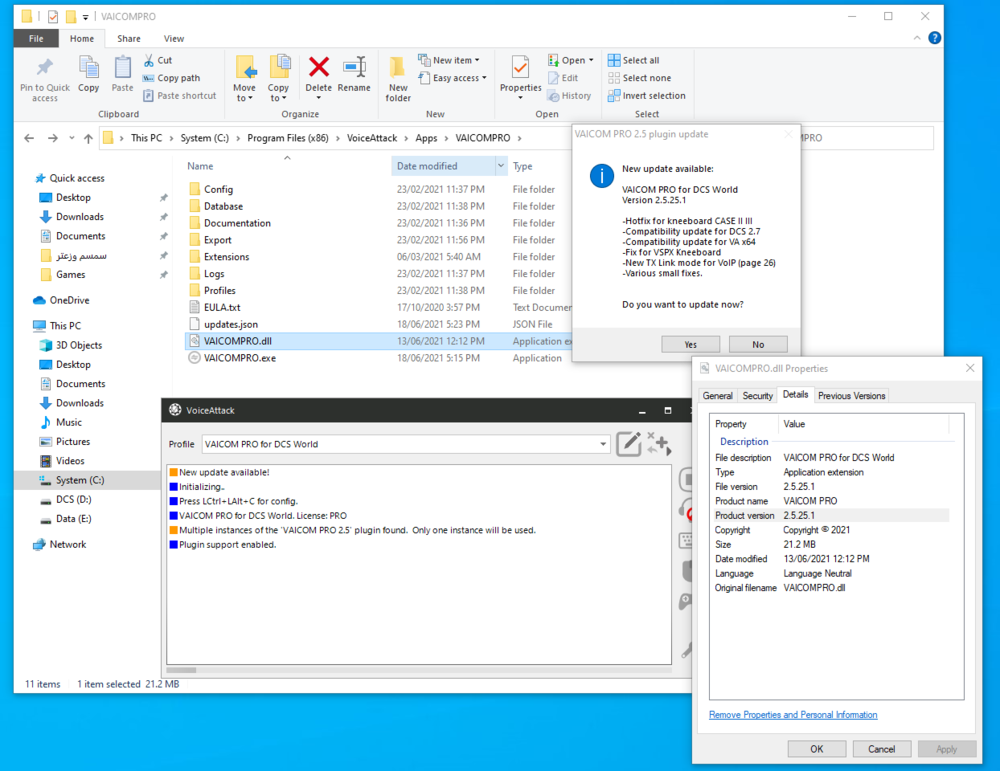Click the Properties ribbon icon

pyautogui.click(x=520, y=68)
